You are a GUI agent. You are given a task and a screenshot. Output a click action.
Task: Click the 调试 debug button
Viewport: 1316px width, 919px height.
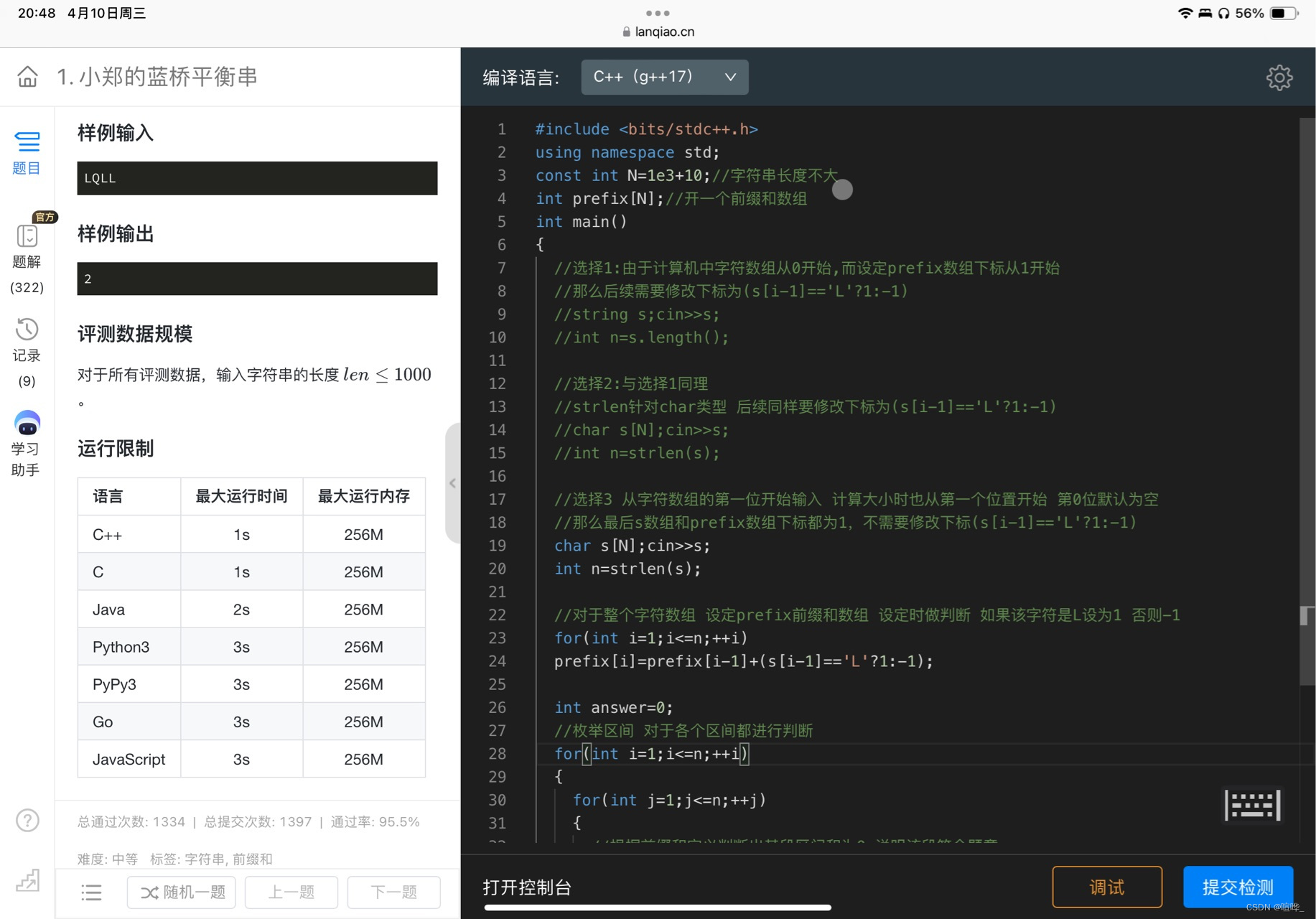tap(1106, 887)
